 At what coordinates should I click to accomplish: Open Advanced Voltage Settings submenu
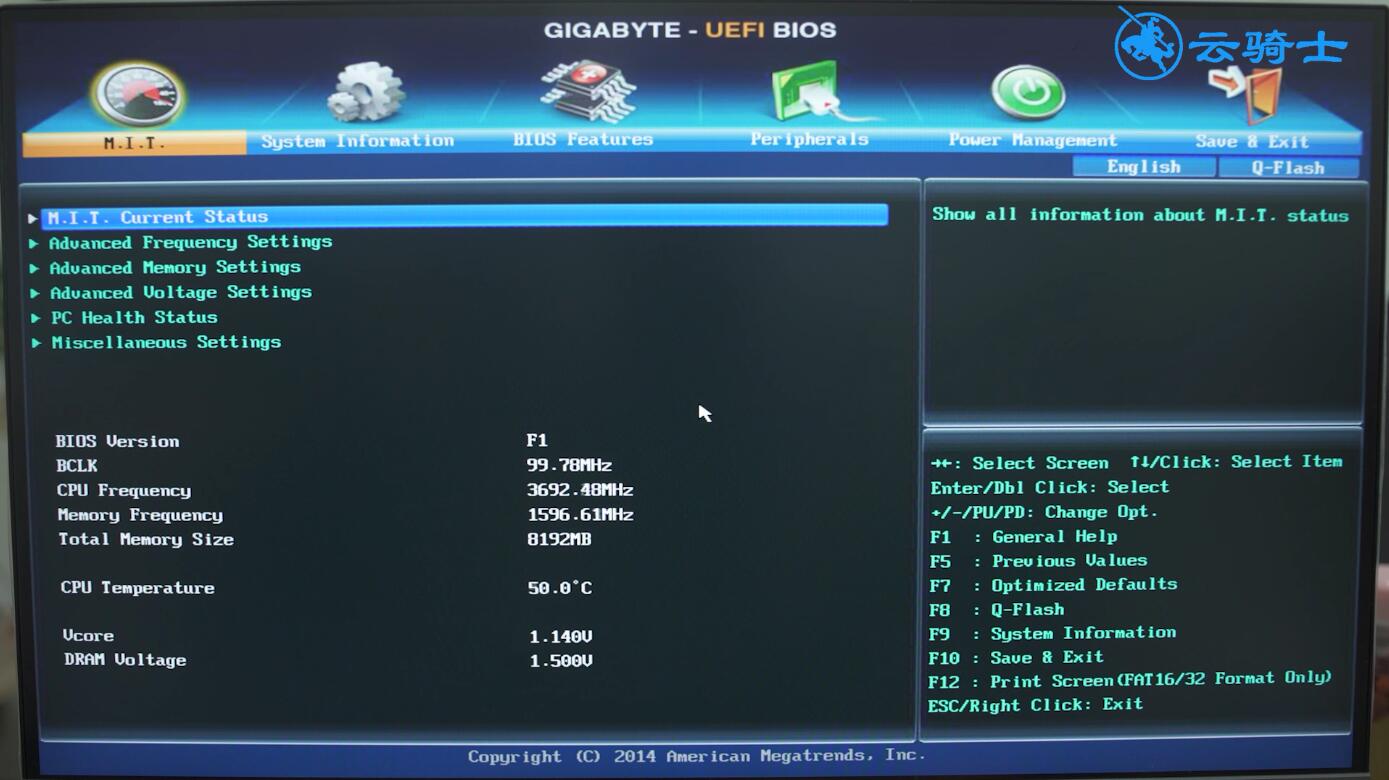click(181, 292)
